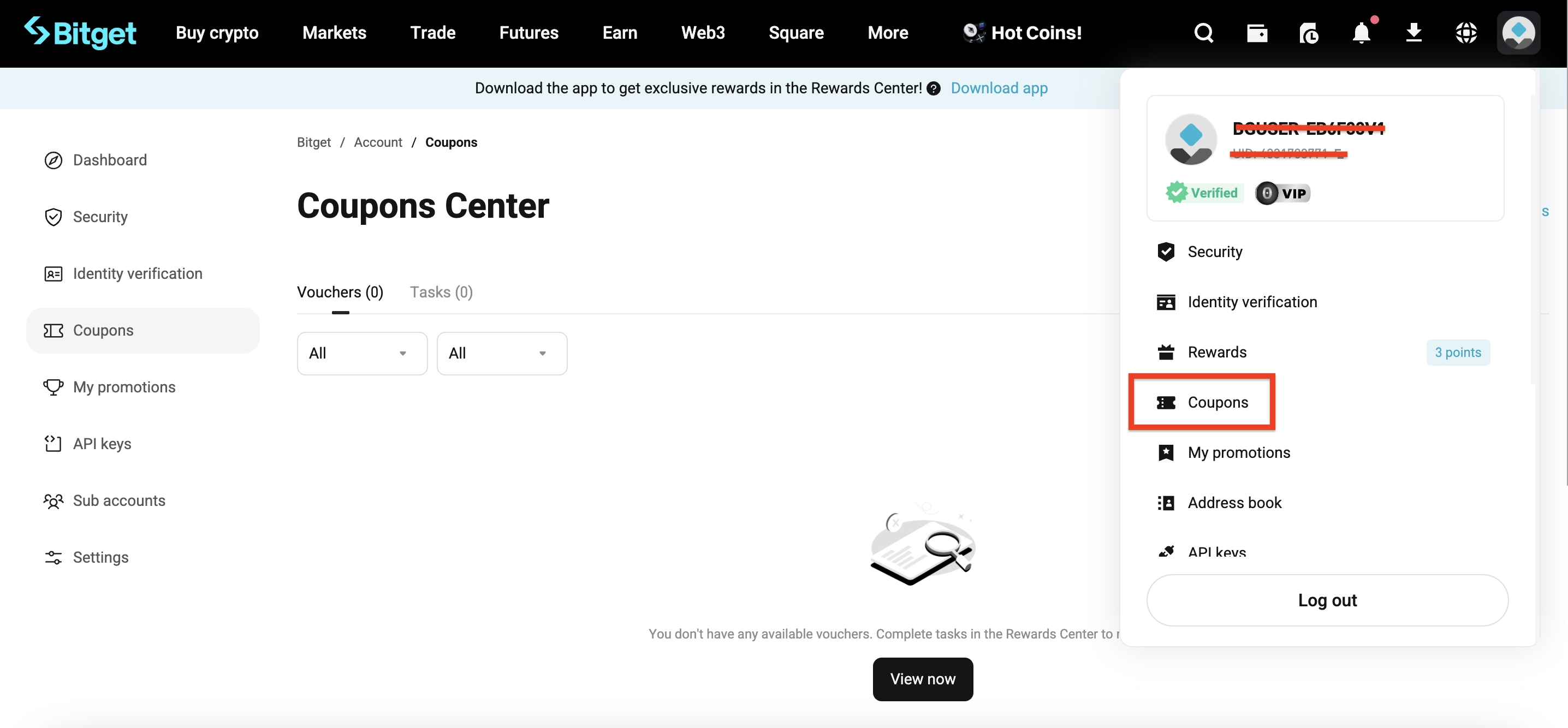Open the Square menu
Image resolution: width=1568 pixels, height=728 pixels.
tap(796, 33)
